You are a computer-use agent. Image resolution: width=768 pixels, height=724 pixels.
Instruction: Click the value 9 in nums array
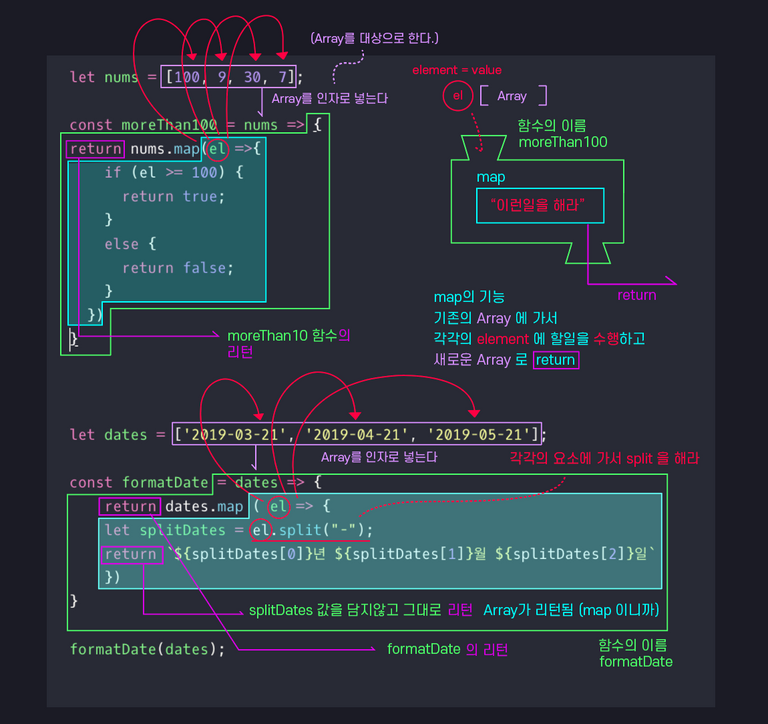pyautogui.click(x=222, y=77)
